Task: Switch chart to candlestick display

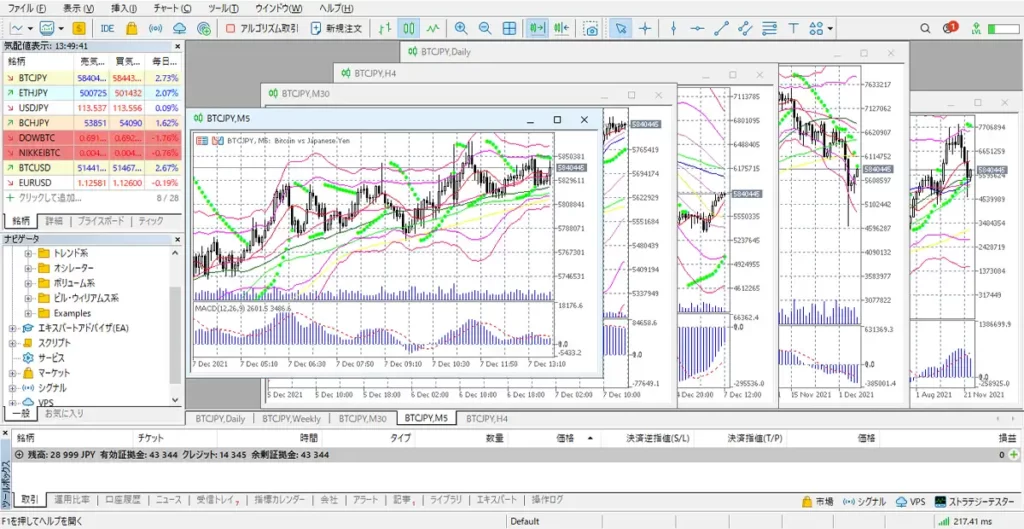Action: (x=407, y=28)
